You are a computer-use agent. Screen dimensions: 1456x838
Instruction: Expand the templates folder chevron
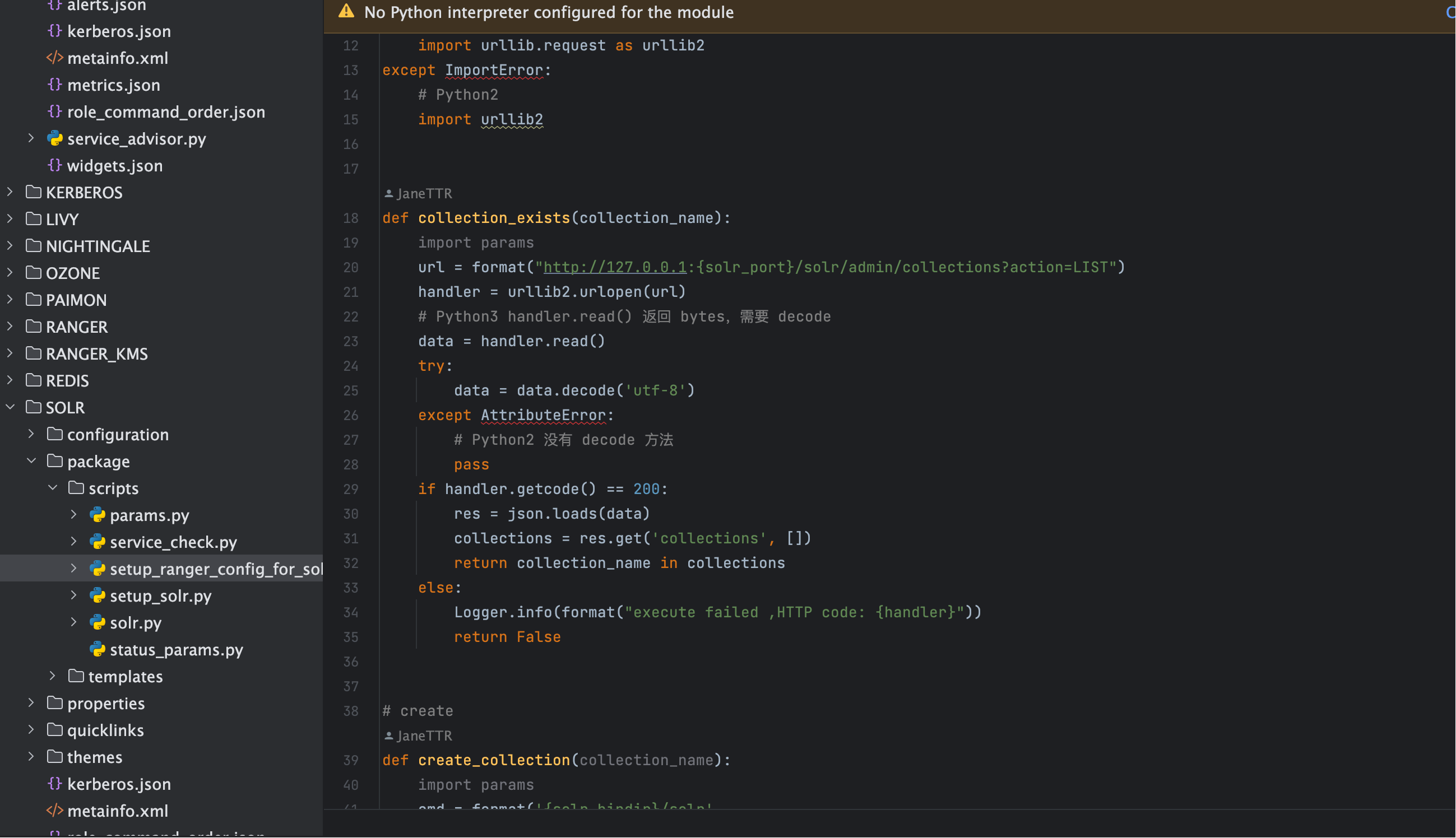52,676
